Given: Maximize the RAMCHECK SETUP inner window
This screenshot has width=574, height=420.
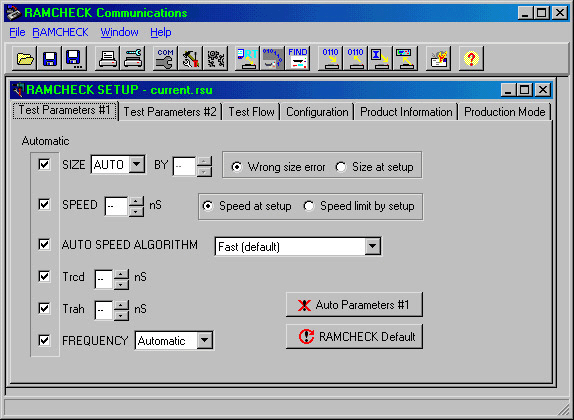Looking at the screenshot, I should (x=525, y=90).
